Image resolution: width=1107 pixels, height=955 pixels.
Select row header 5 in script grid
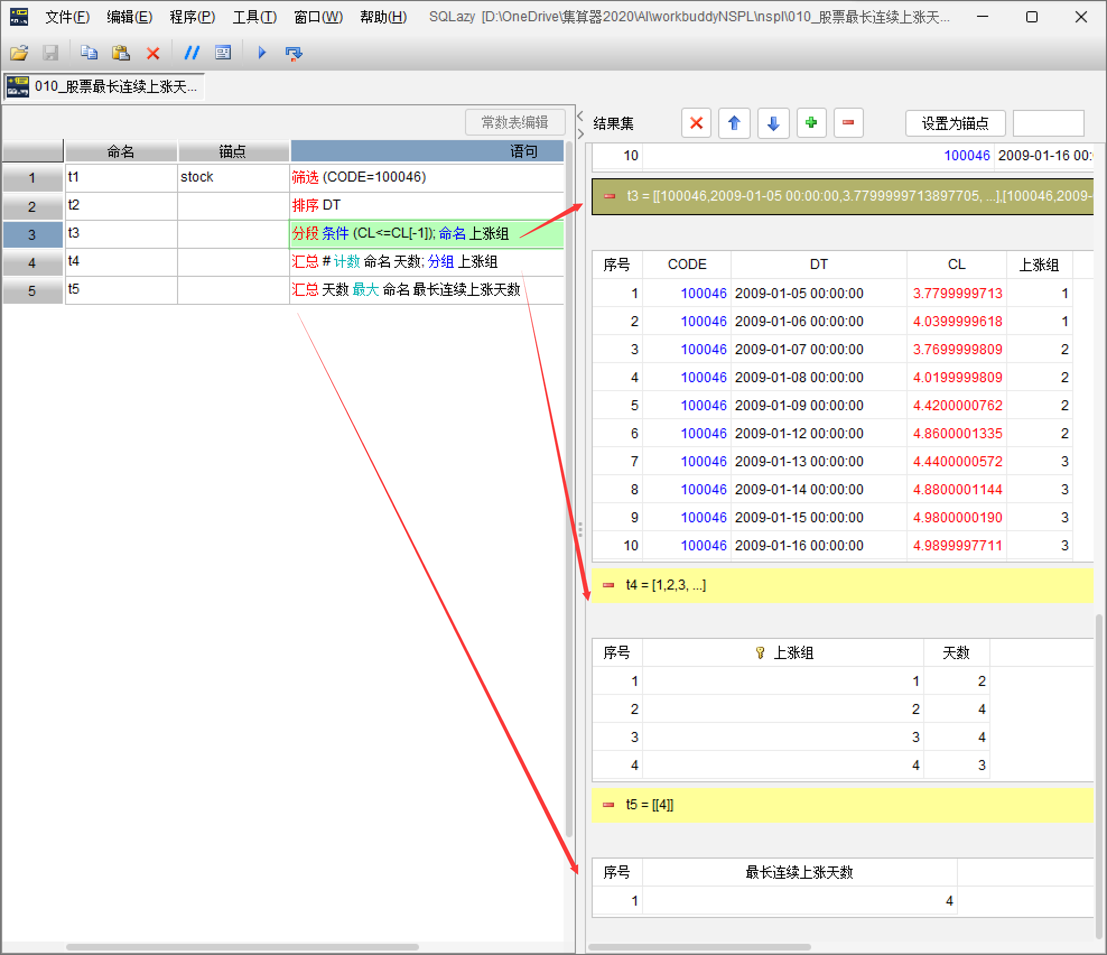[x=32, y=291]
